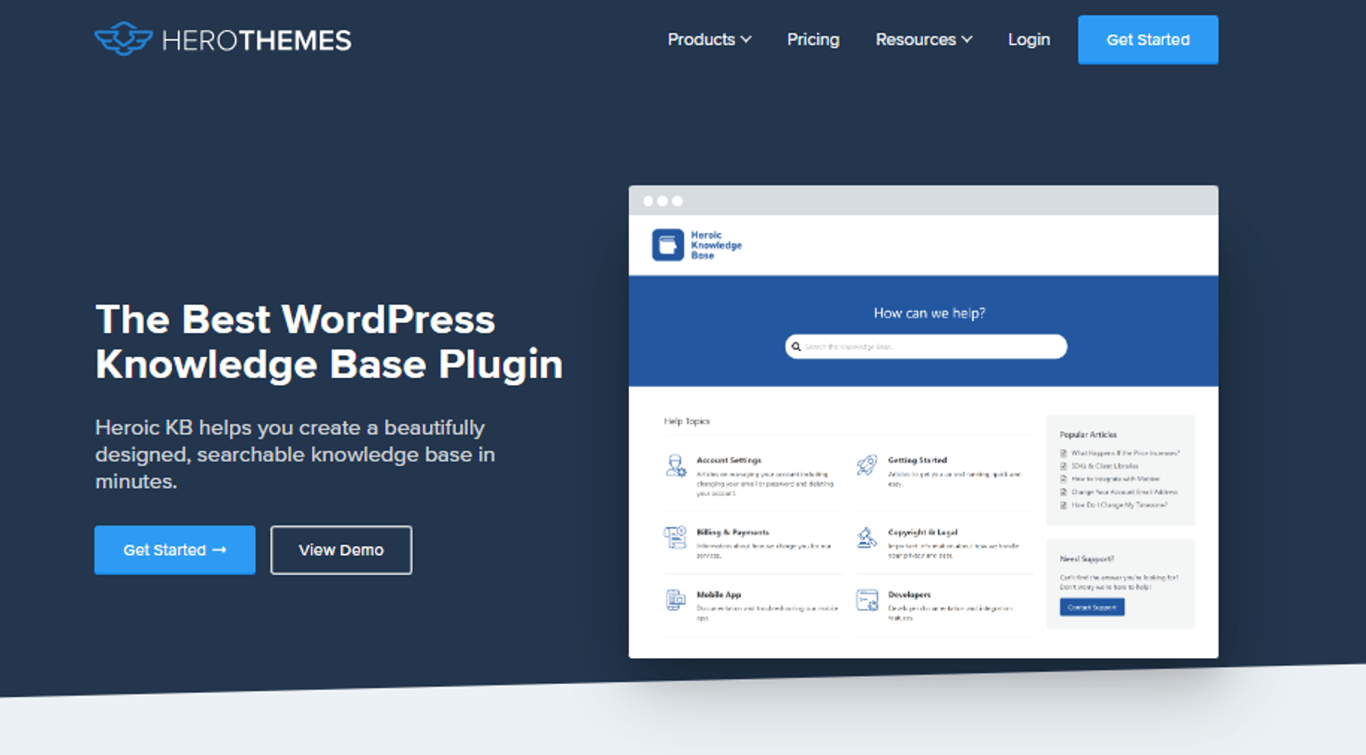Click document icon beside 'How to Integrate with Mobiles'
1366x755 pixels.
[1064, 479]
